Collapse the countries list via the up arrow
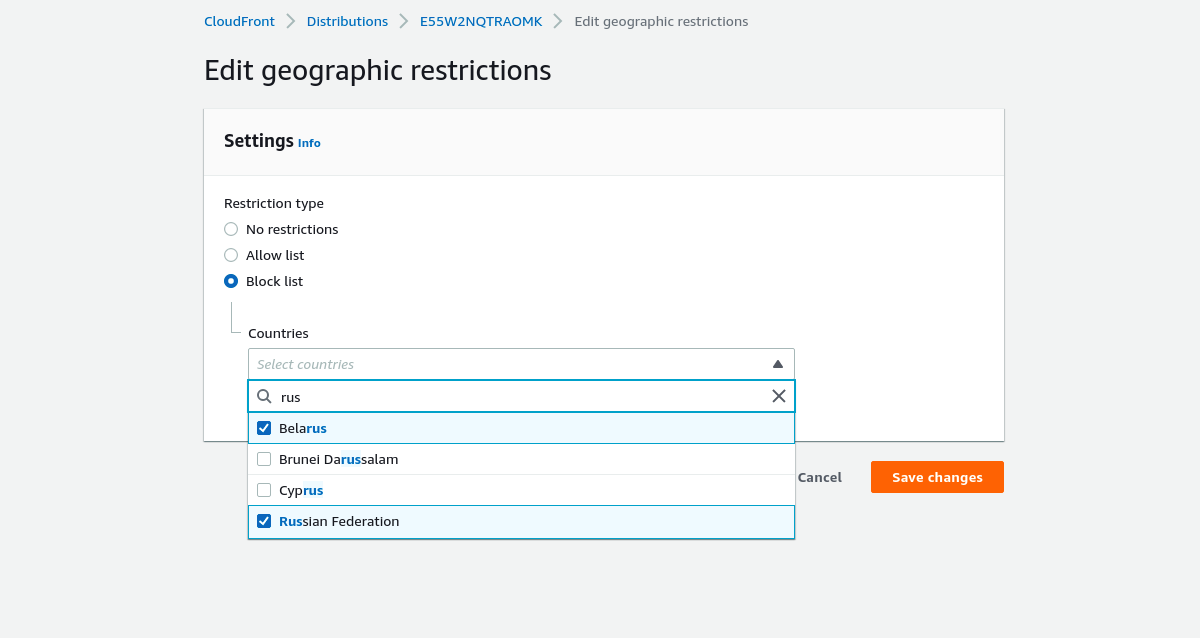The image size is (1200, 638). click(x=778, y=363)
